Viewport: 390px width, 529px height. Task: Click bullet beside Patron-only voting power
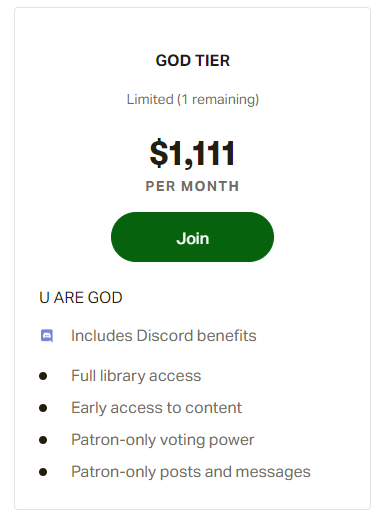43,440
